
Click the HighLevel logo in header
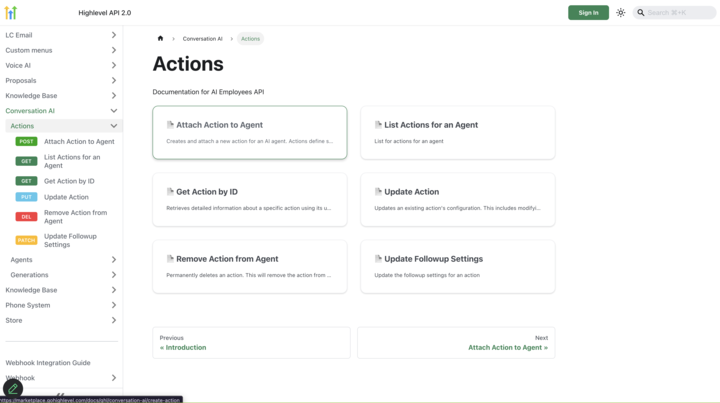pos(11,13)
